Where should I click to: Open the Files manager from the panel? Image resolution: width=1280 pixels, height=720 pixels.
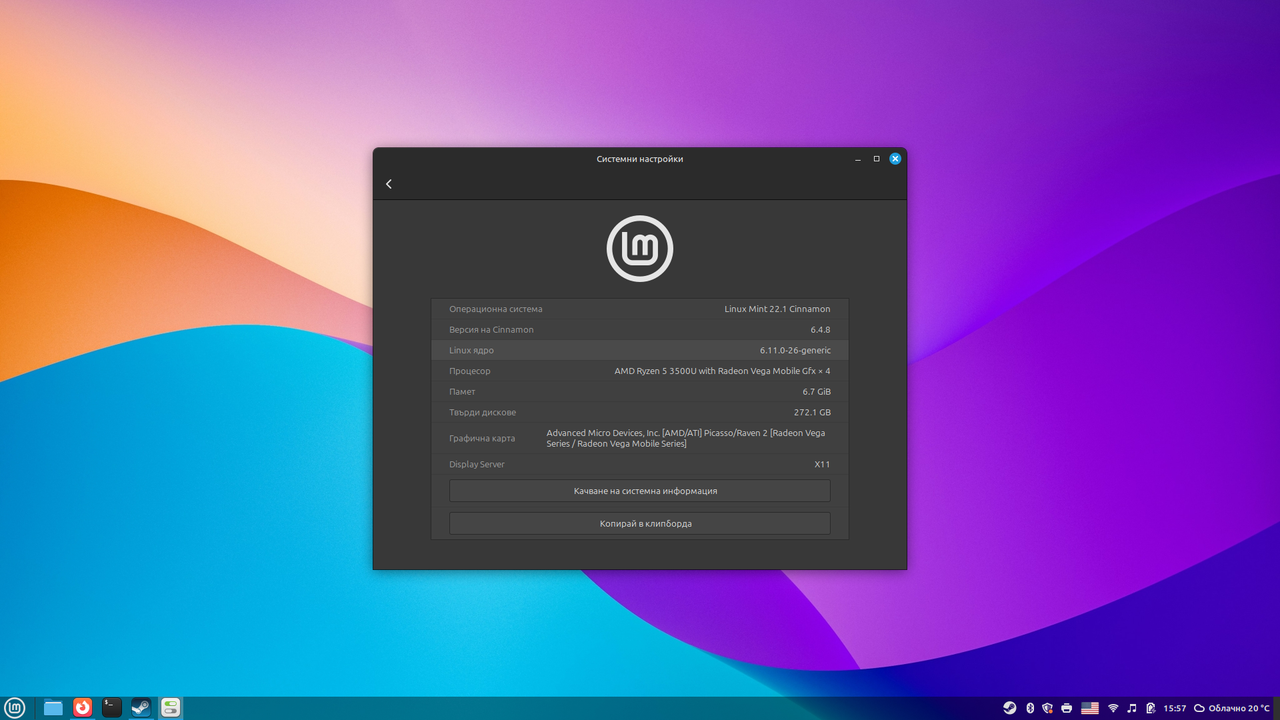tap(53, 708)
